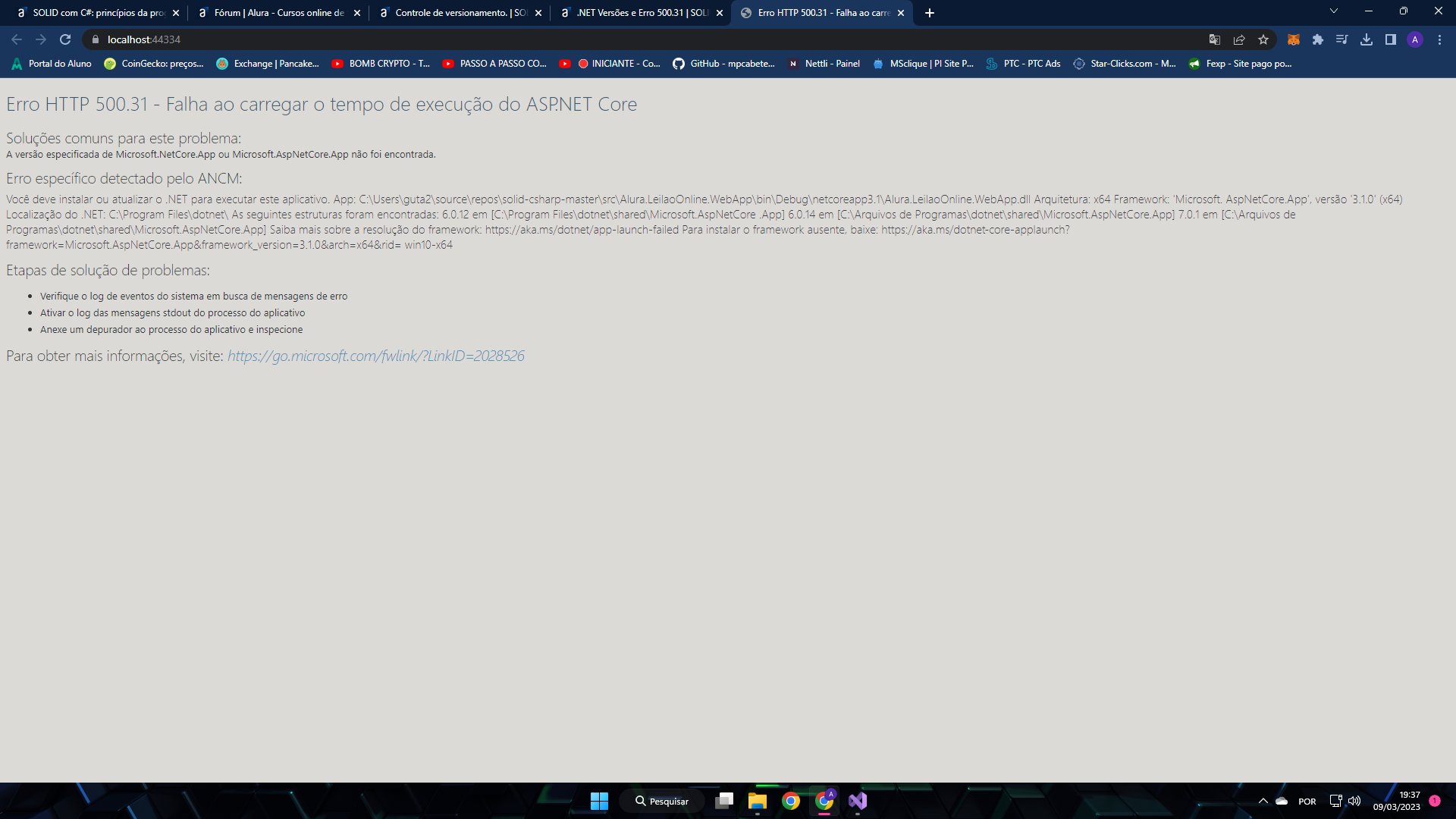1456x819 pixels.
Task: Close the Fórum Alura tab
Action: pos(357,13)
